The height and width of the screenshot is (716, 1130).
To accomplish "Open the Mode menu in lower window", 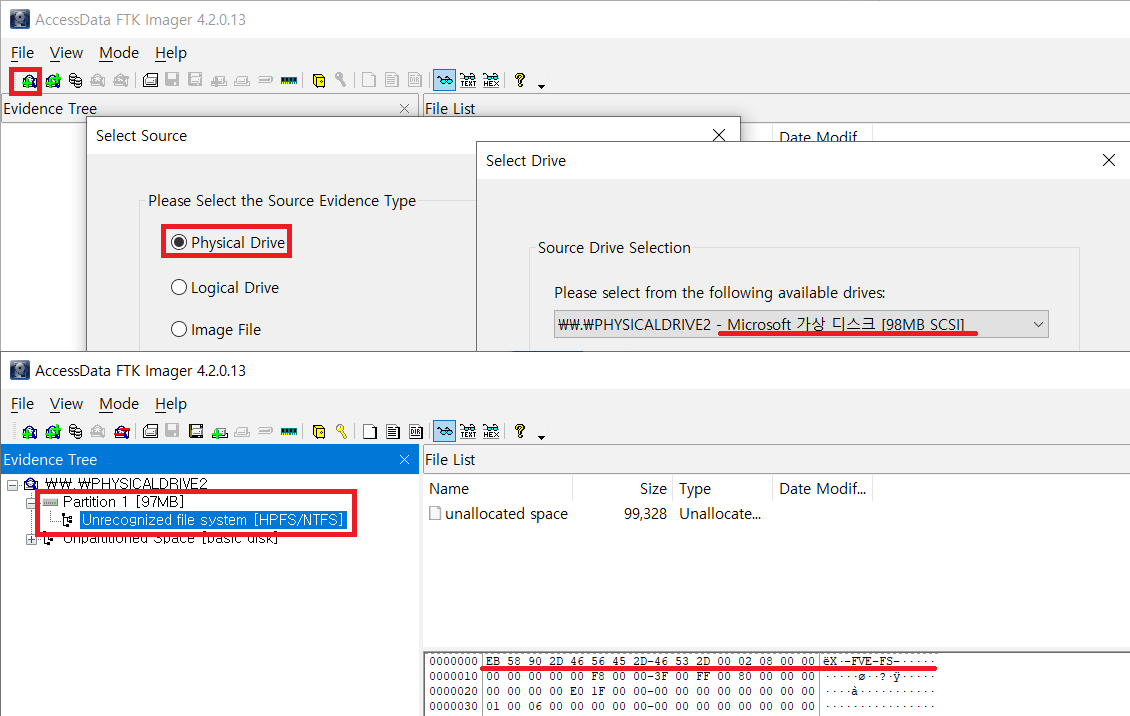I will click(x=119, y=404).
